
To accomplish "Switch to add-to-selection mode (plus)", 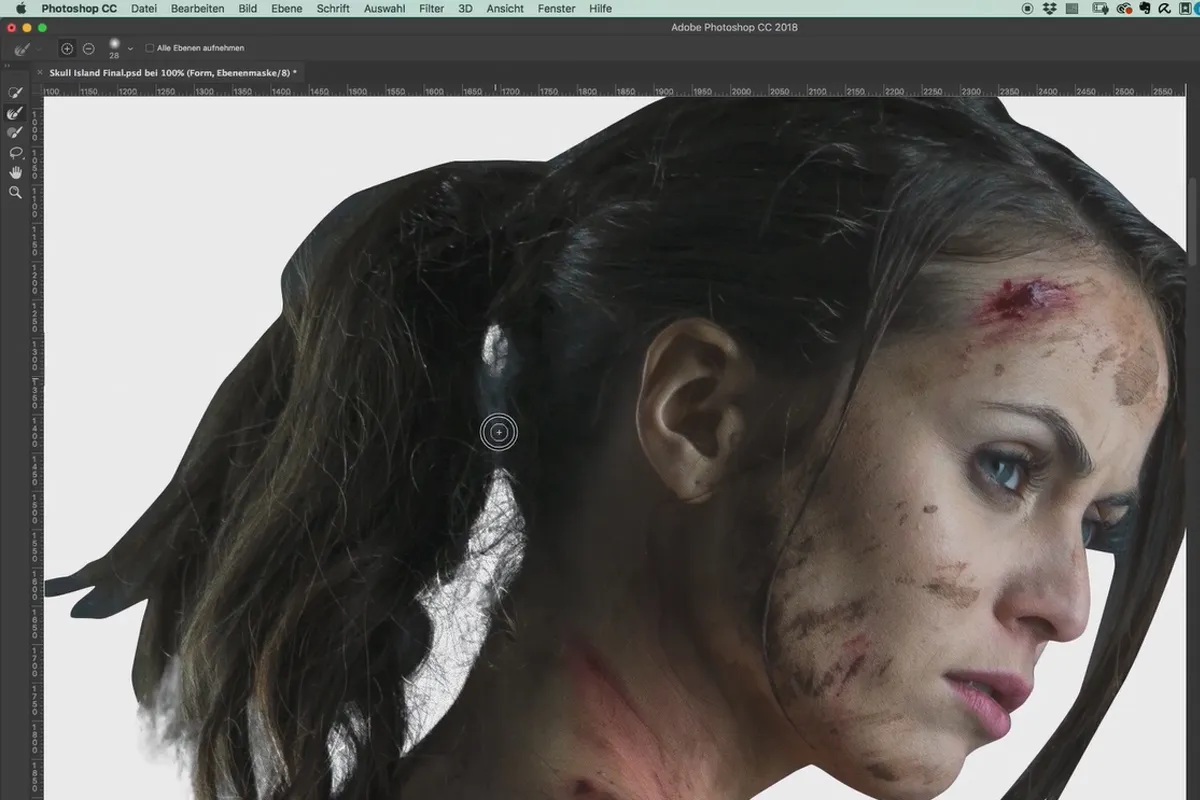I will (x=67, y=48).
